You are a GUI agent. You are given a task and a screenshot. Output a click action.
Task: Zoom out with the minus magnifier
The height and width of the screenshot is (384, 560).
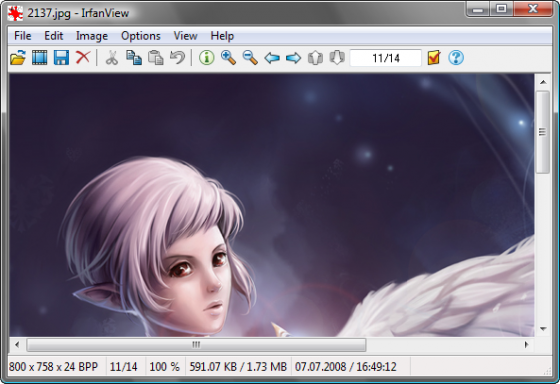click(250, 58)
